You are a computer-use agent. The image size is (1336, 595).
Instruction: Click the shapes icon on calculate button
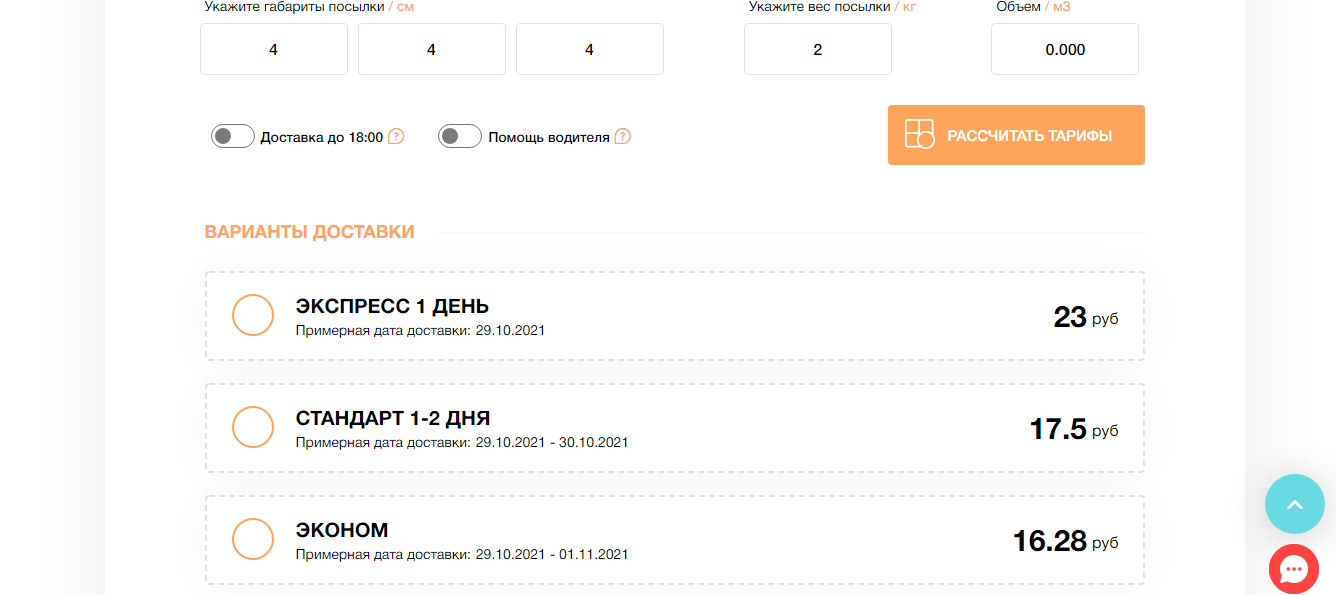919,134
